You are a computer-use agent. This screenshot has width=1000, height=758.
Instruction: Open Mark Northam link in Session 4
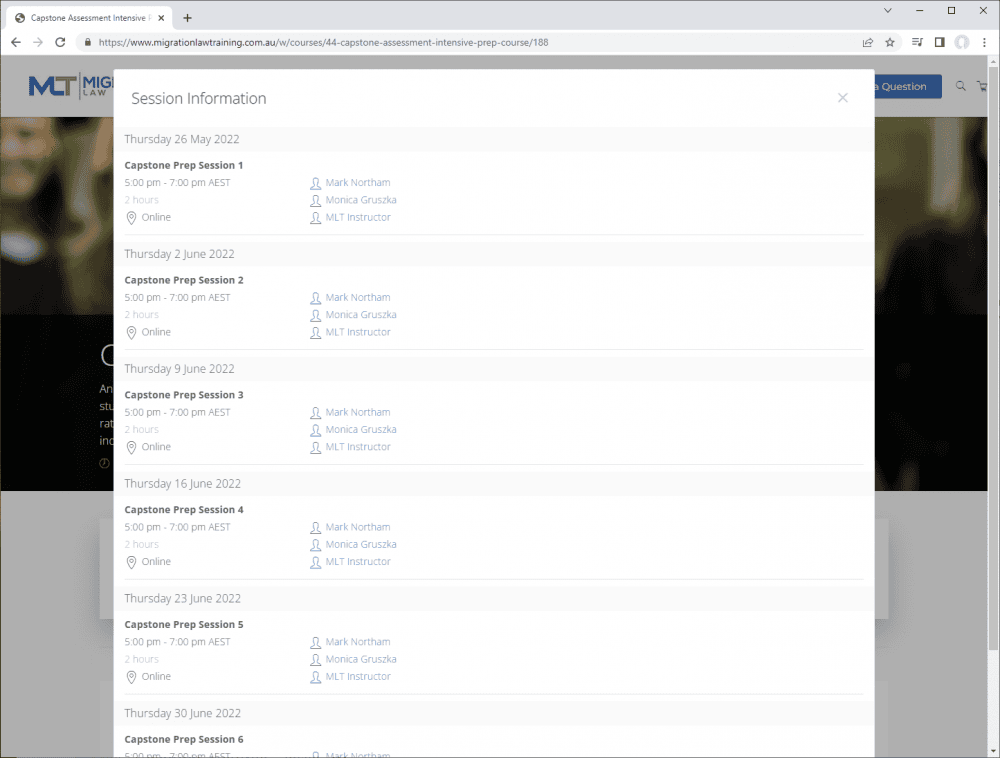click(x=357, y=527)
